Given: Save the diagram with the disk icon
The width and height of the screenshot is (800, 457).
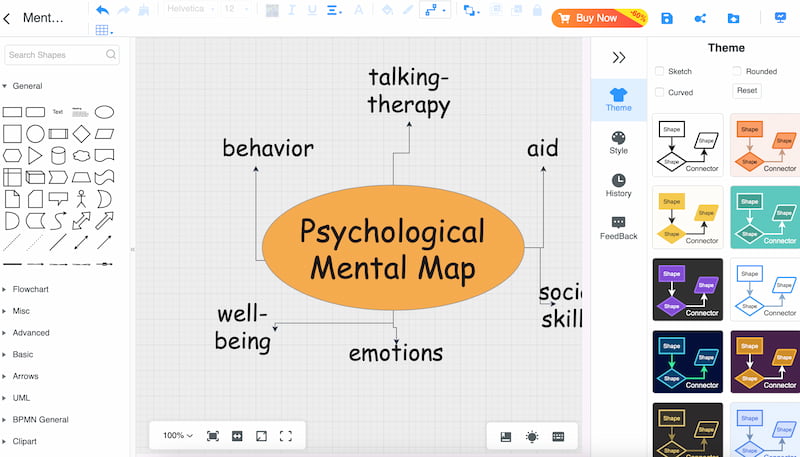Looking at the screenshot, I should pos(666,18).
